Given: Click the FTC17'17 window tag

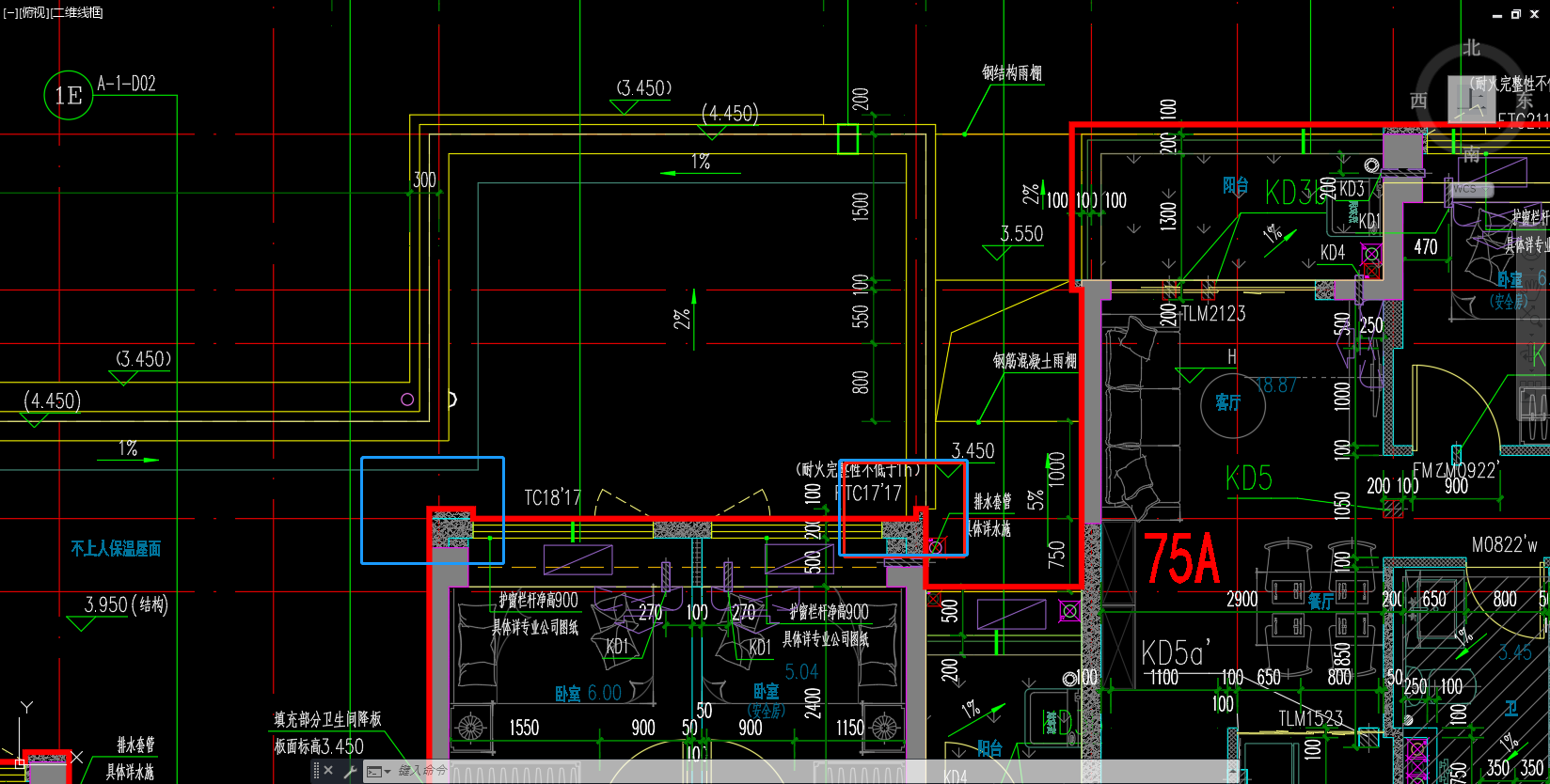Looking at the screenshot, I should click(x=868, y=494).
